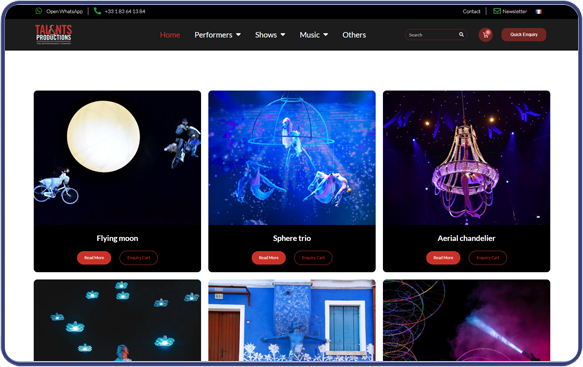
Task: Add Sphere trio to Enquiry Cart
Action: [313, 258]
